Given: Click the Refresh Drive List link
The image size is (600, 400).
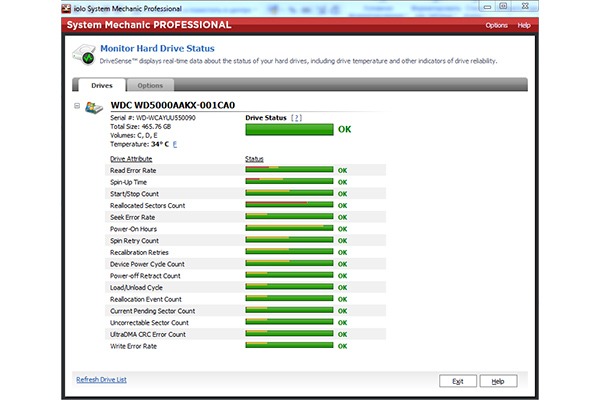Looking at the screenshot, I should tap(101, 379).
